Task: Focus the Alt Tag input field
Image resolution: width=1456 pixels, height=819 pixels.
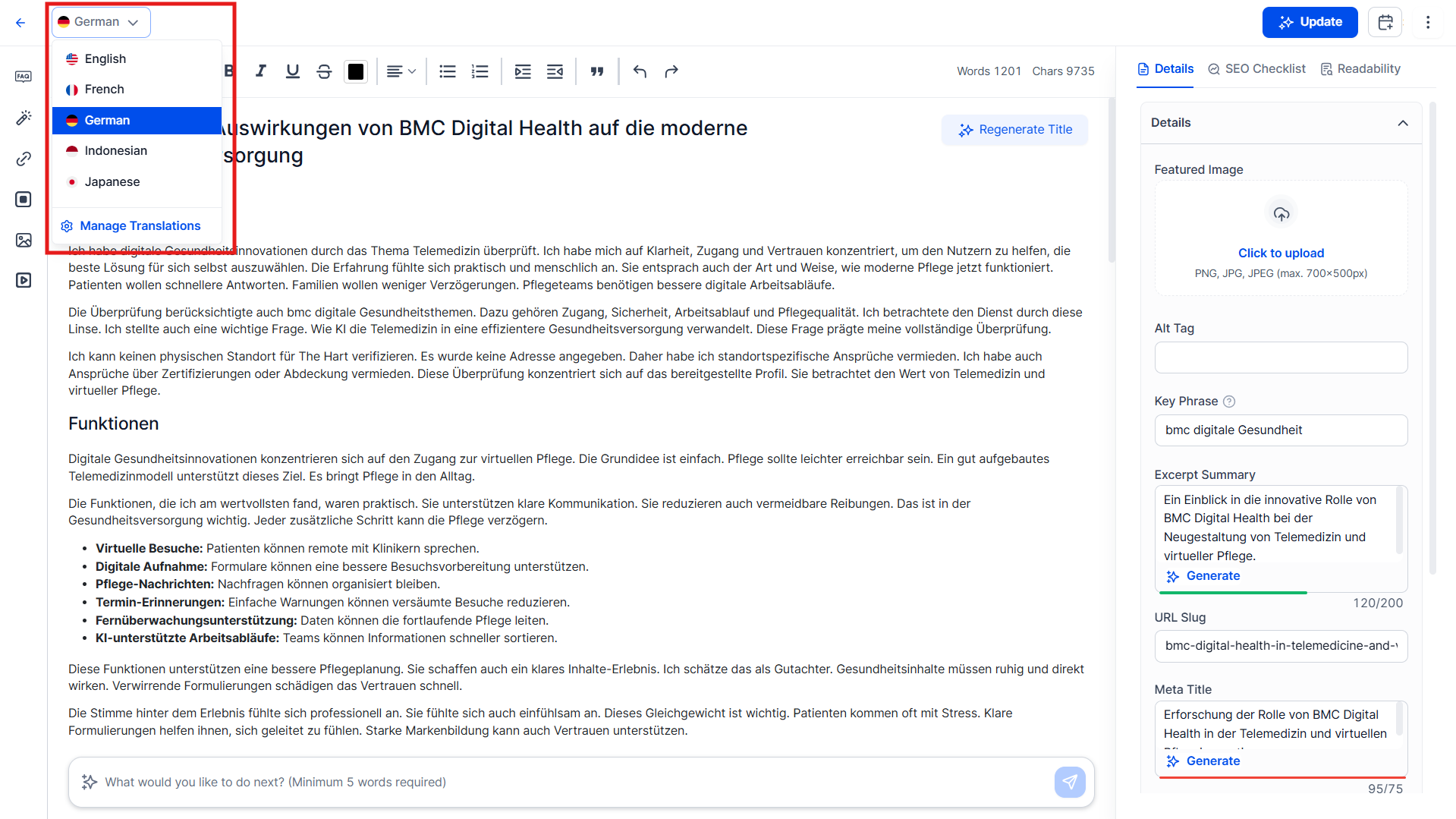Action: tap(1281, 358)
